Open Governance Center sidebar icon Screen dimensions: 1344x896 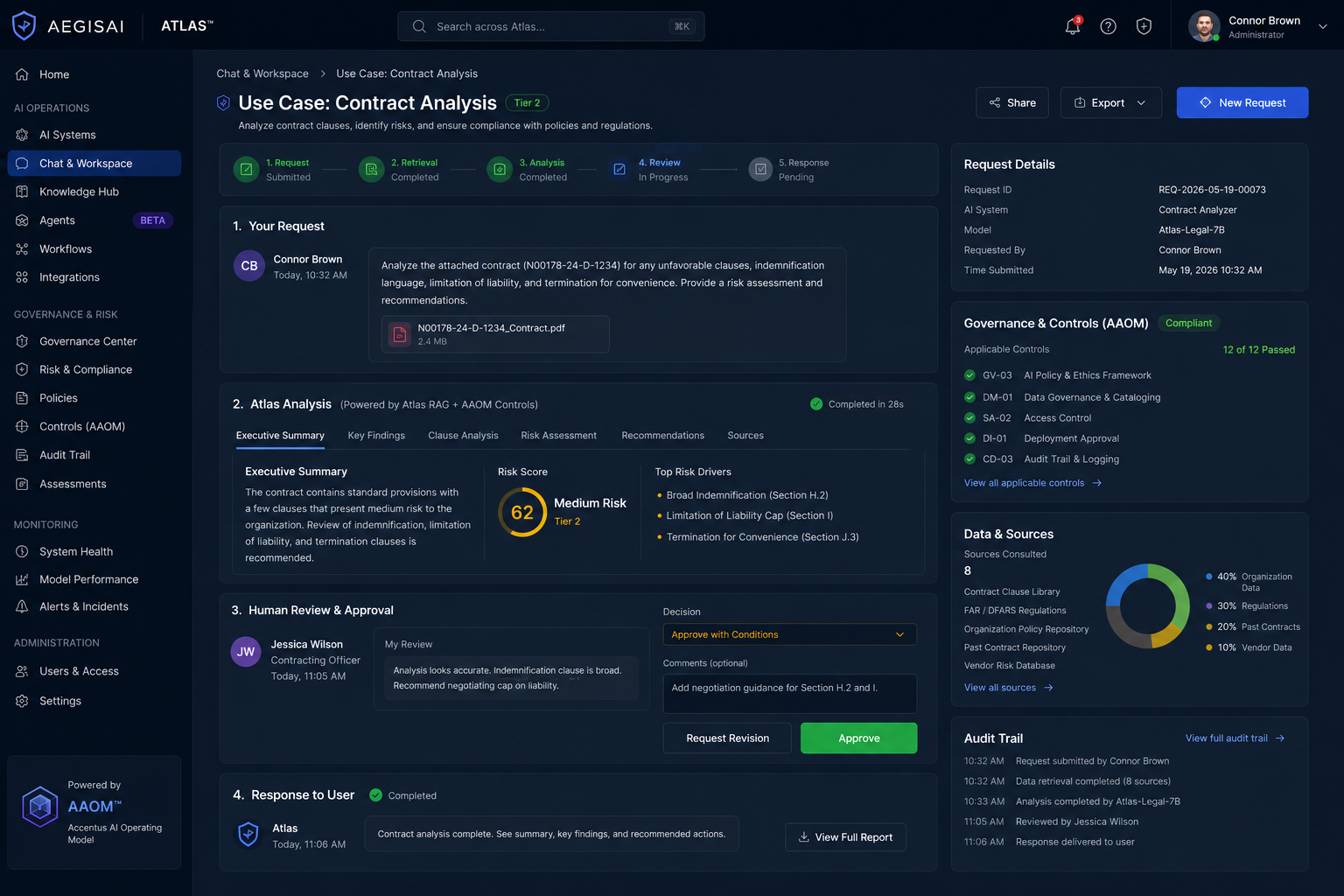coord(22,341)
